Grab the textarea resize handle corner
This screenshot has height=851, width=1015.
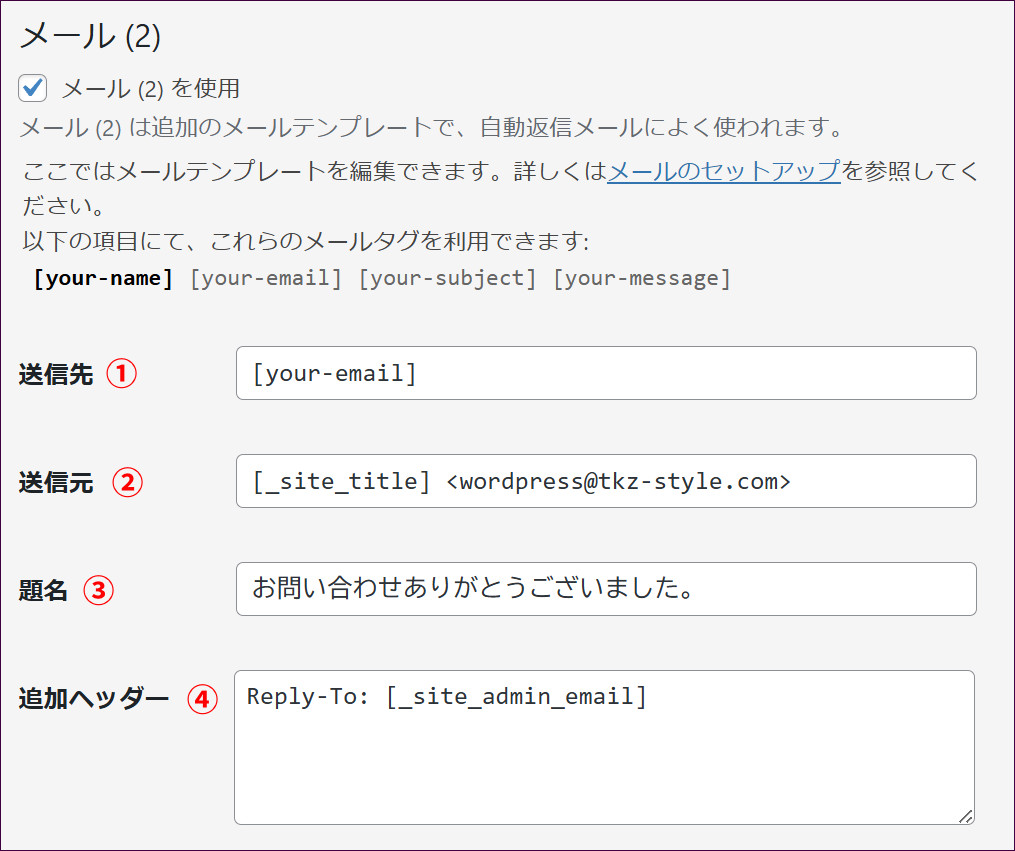pos(965,815)
